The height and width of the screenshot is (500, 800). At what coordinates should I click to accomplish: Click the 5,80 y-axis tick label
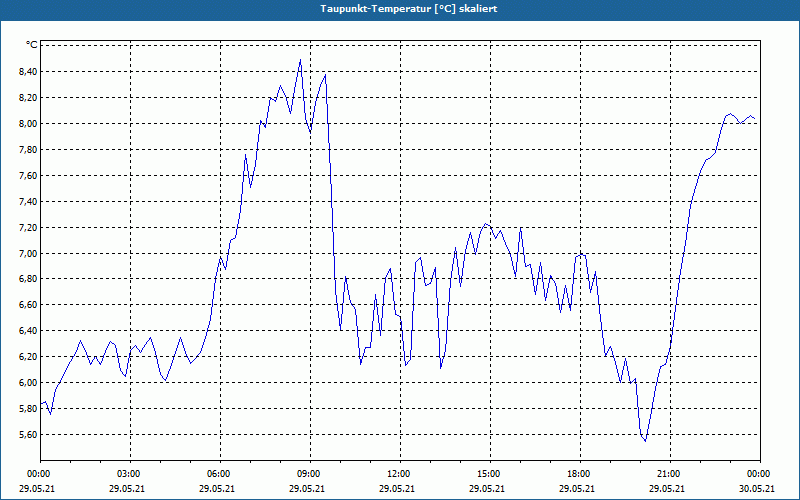click(x=26, y=409)
